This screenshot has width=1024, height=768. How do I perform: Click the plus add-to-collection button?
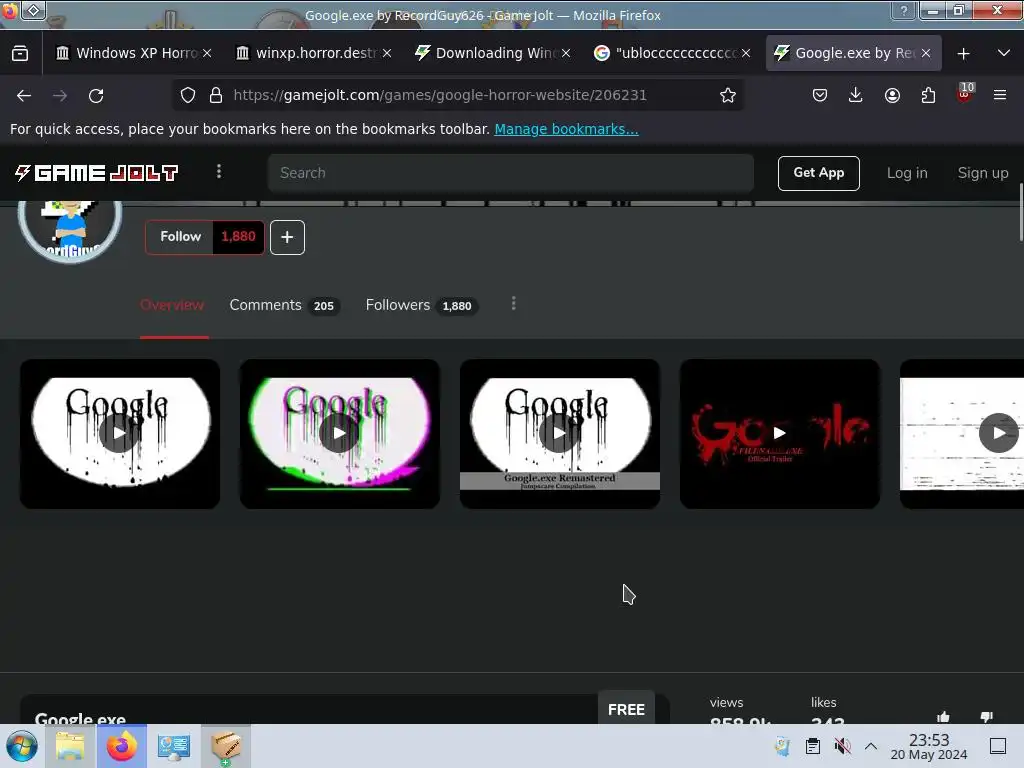coord(287,237)
